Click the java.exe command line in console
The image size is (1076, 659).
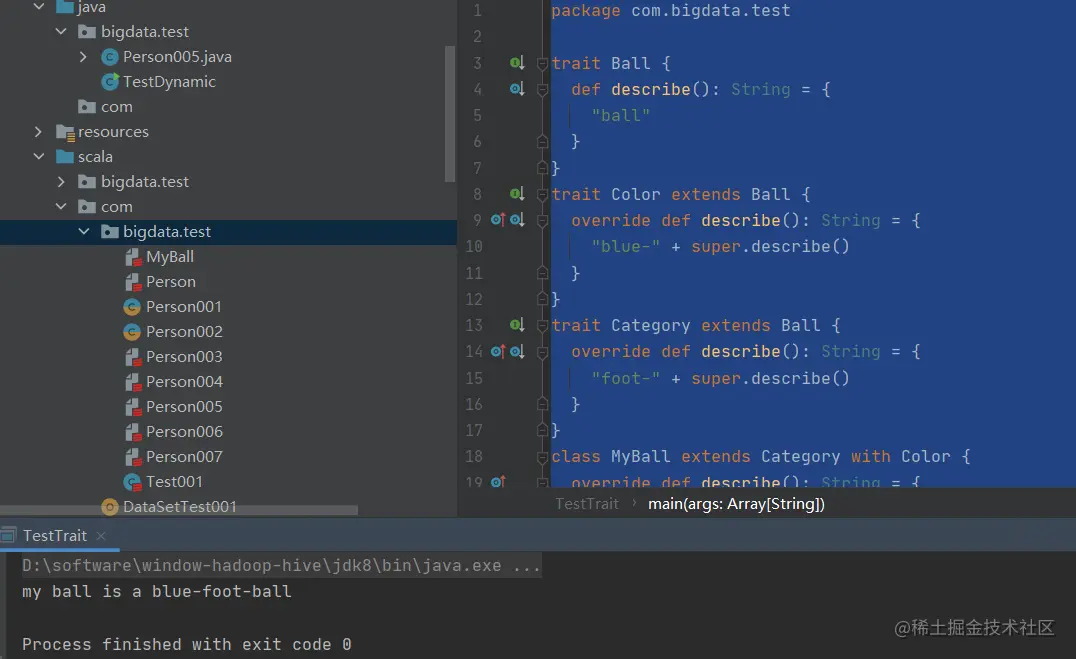[x=281, y=566]
